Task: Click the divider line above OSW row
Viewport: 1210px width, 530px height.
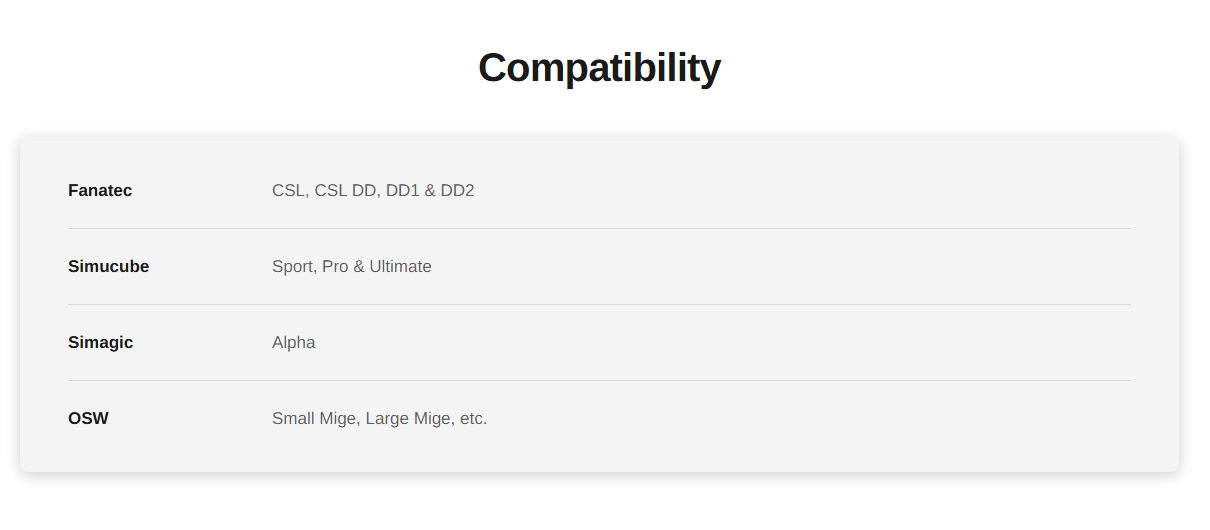Action: [599, 380]
